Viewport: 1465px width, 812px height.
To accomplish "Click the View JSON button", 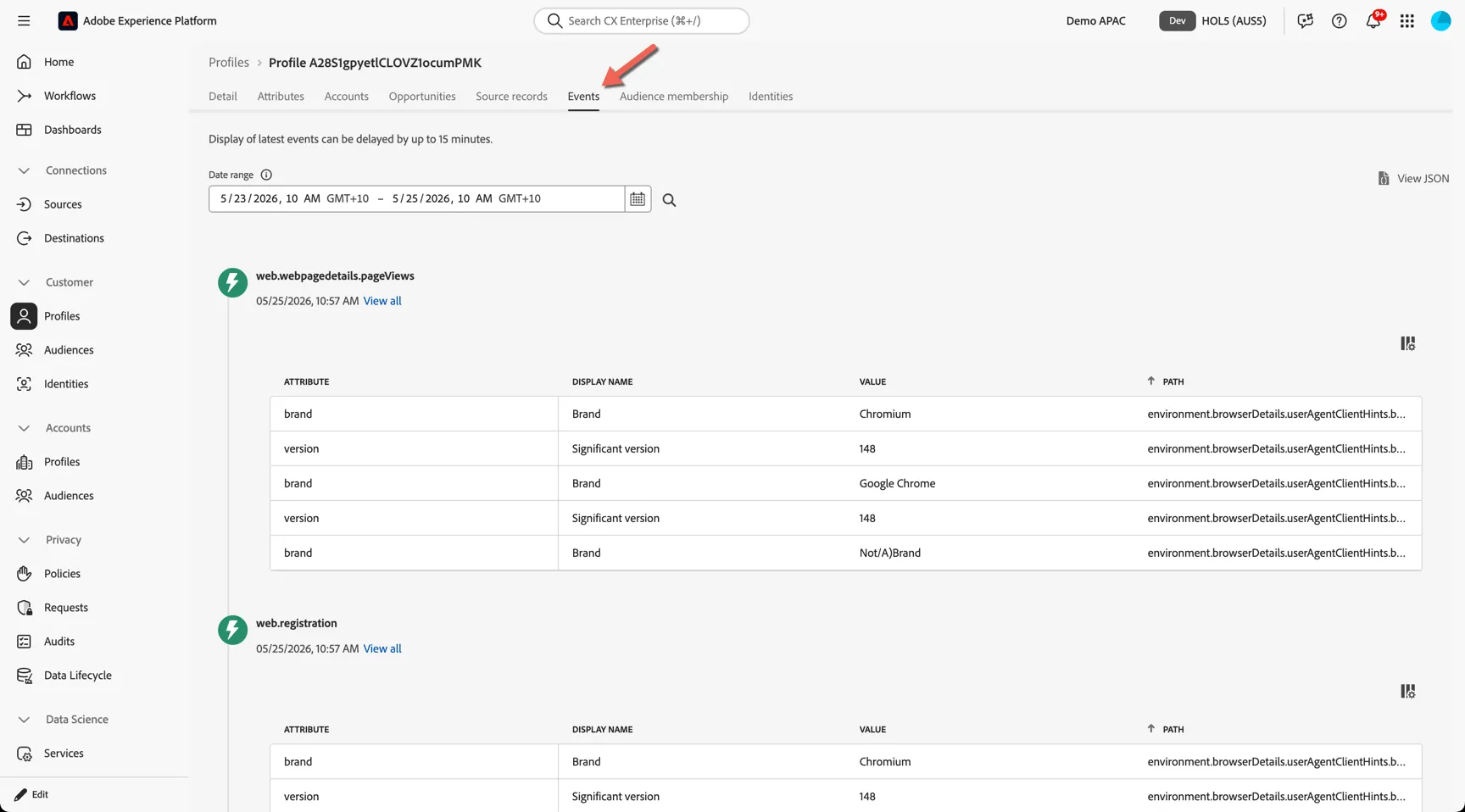I will (x=1413, y=178).
